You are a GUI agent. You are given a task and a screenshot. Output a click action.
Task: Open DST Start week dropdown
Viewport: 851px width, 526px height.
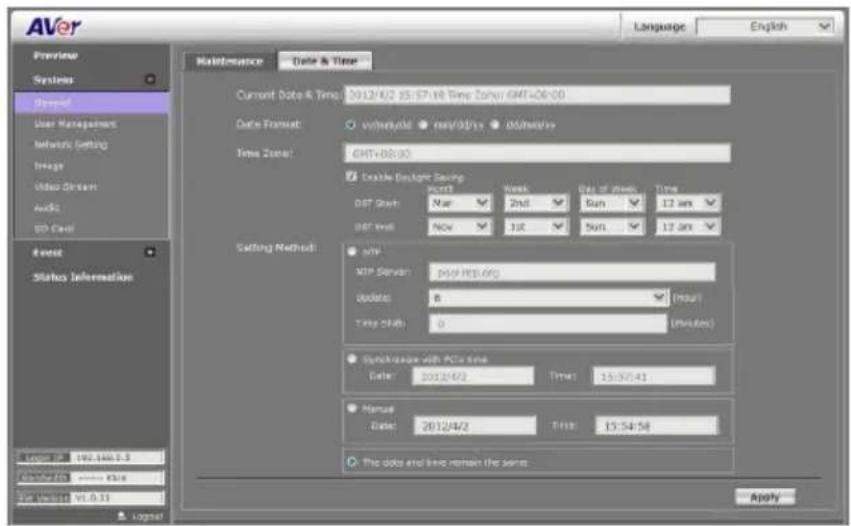pyautogui.click(x=536, y=203)
